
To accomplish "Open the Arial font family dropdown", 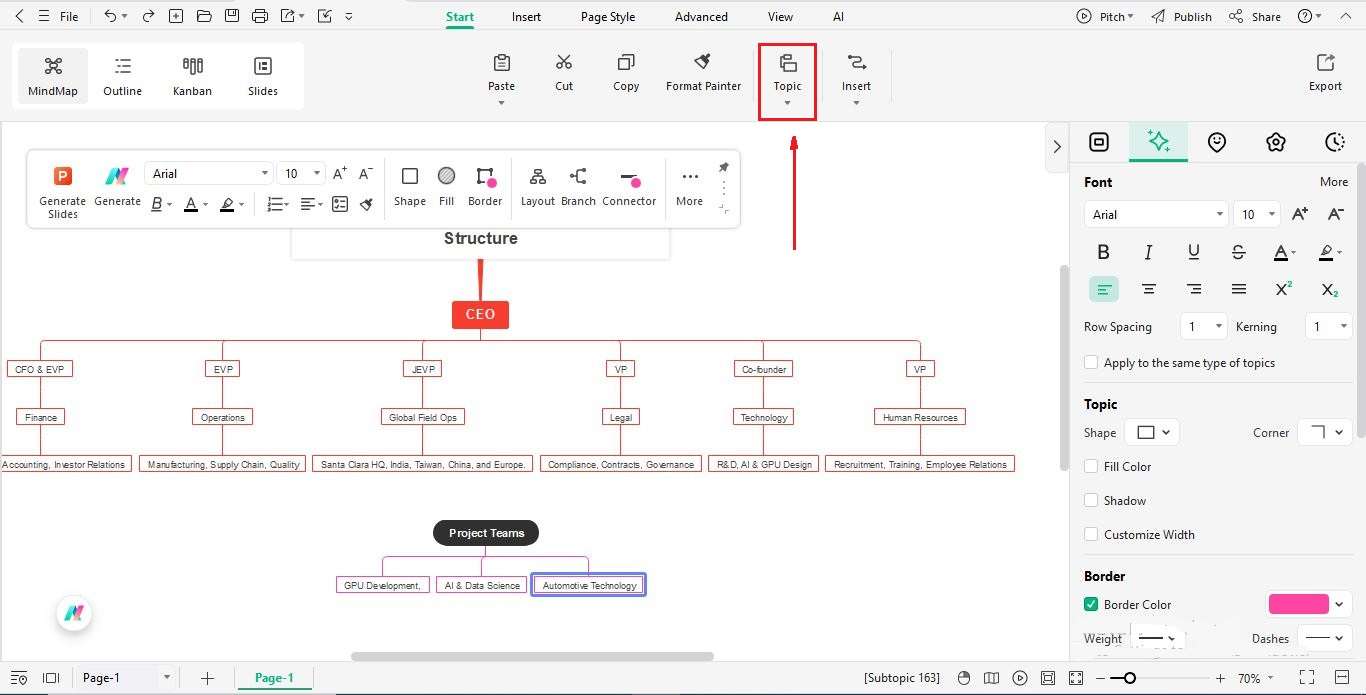I will (1155, 214).
